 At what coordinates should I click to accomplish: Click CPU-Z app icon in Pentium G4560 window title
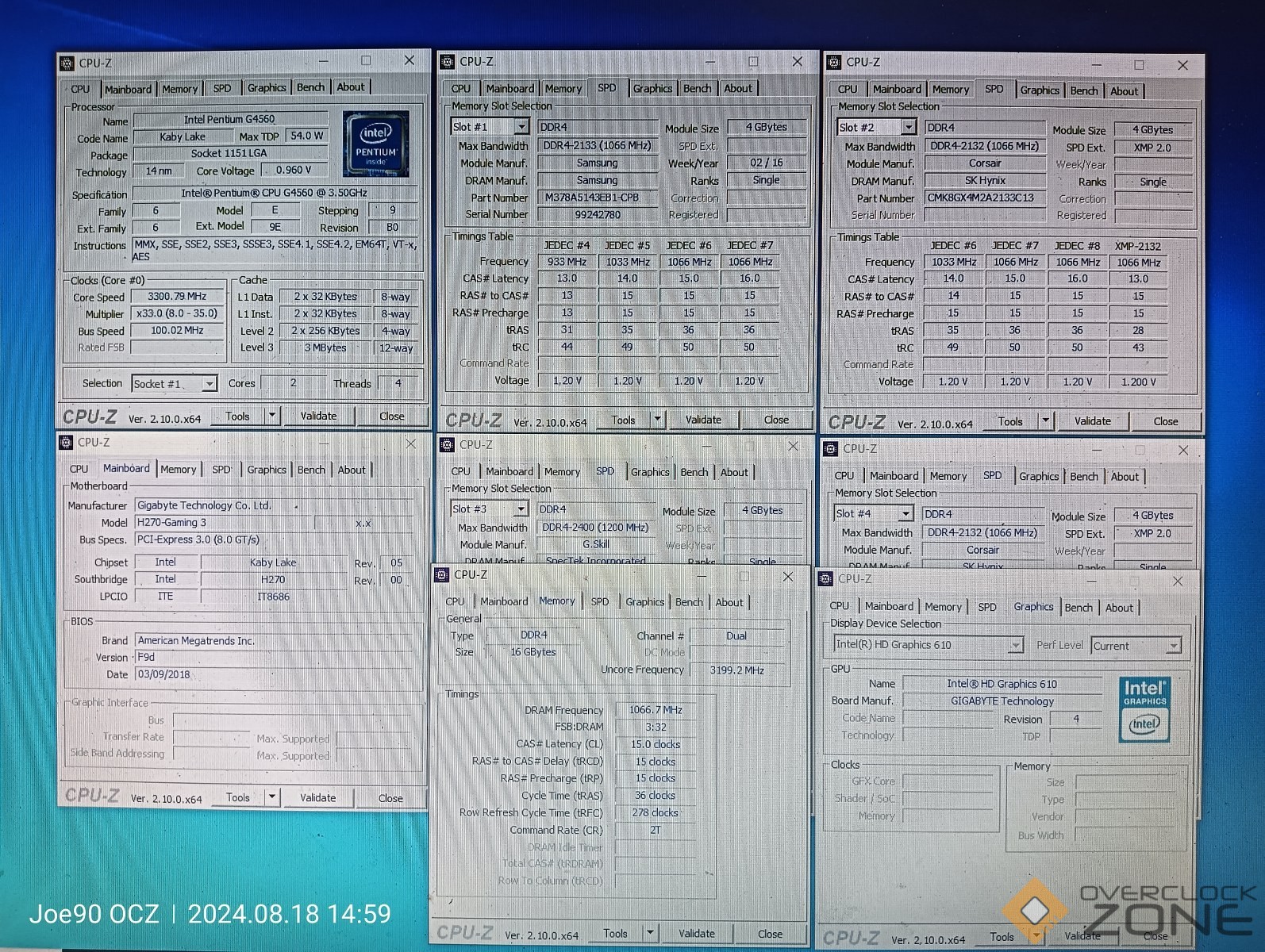point(67,63)
